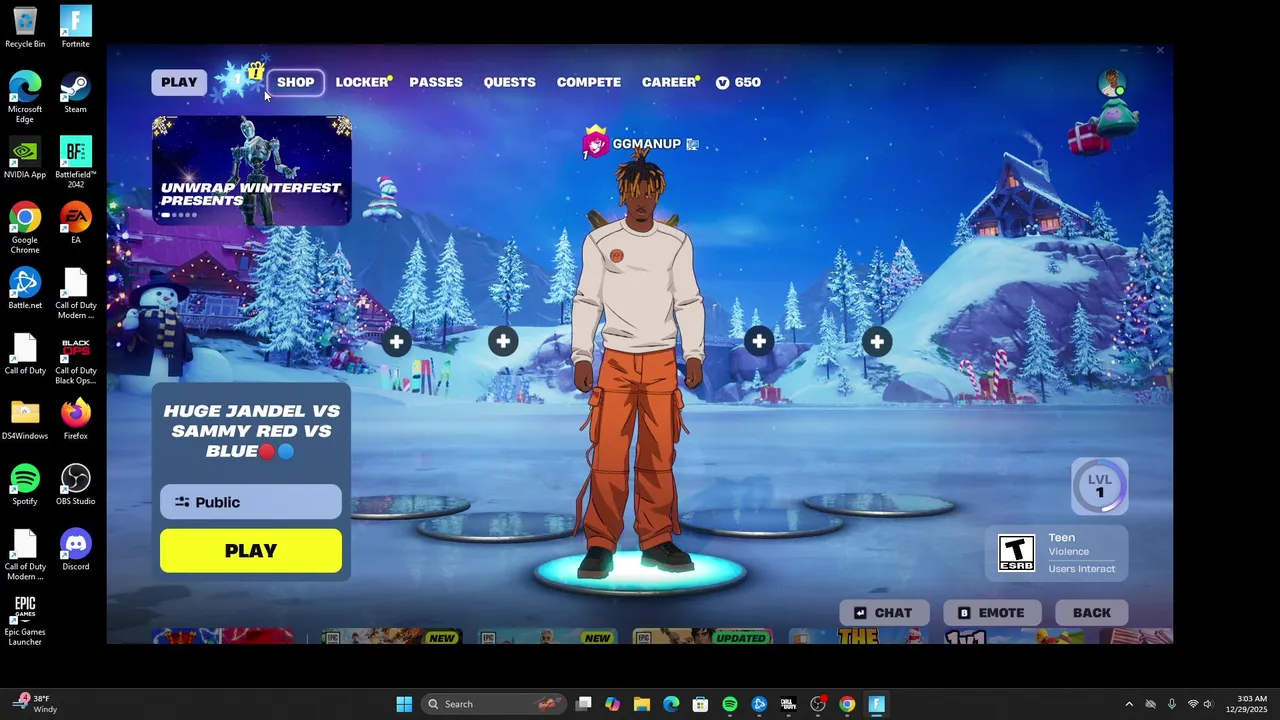Image resolution: width=1280 pixels, height=720 pixels.
Task: Select the PLAY tab in top navigation
Action: click(x=179, y=82)
